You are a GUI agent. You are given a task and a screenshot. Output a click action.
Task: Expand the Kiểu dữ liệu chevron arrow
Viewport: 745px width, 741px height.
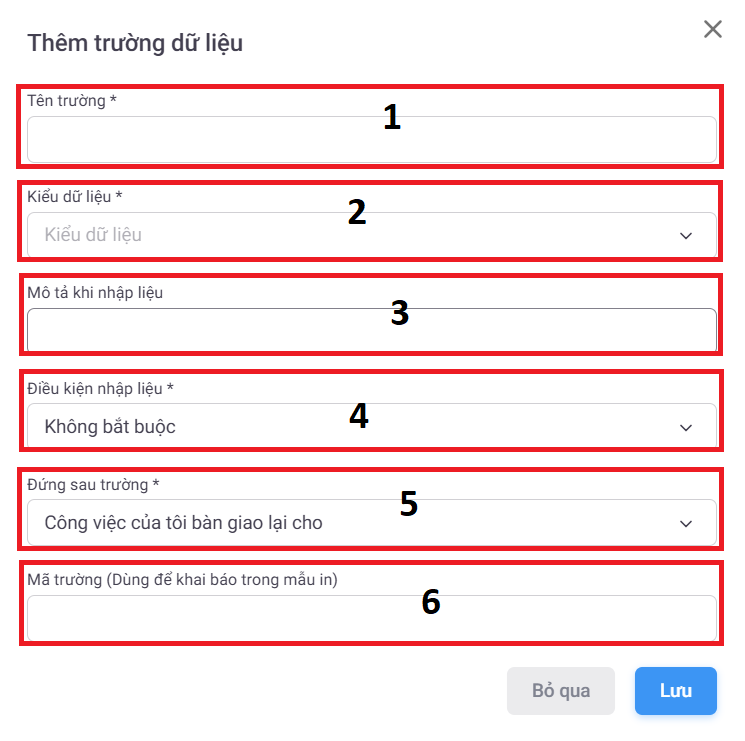(686, 236)
